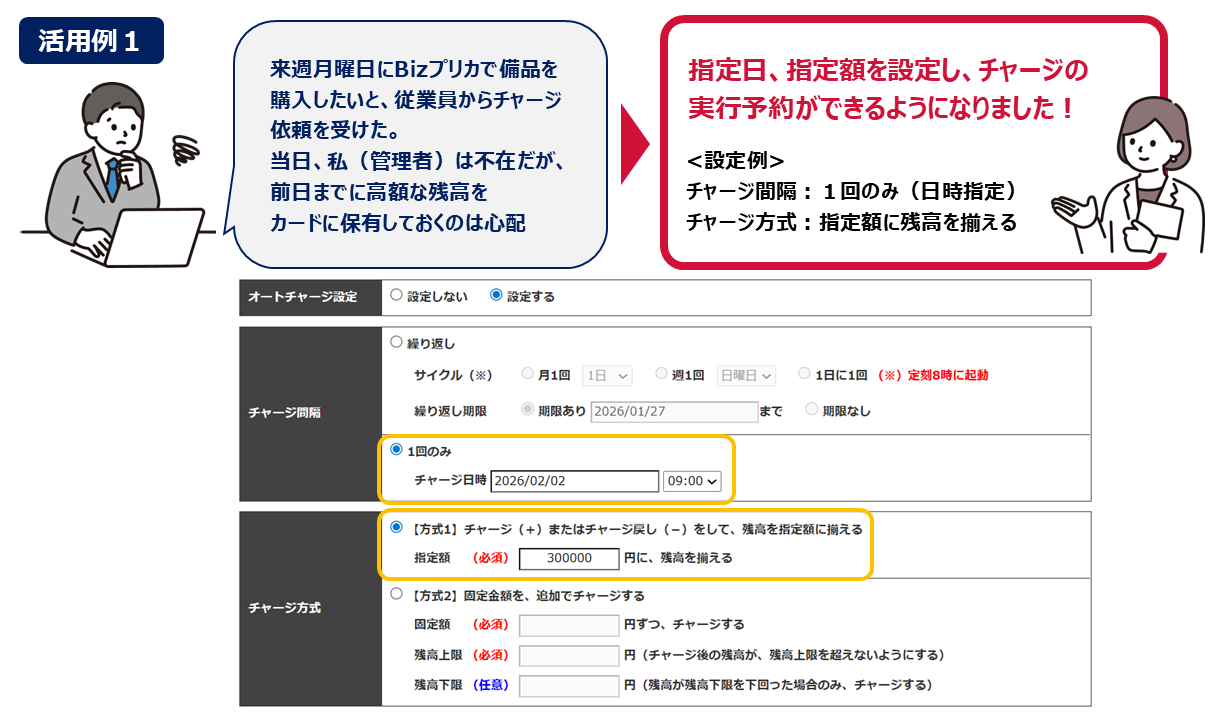
Task: Open the 日曜日 weekday dropdown
Action: click(x=746, y=375)
